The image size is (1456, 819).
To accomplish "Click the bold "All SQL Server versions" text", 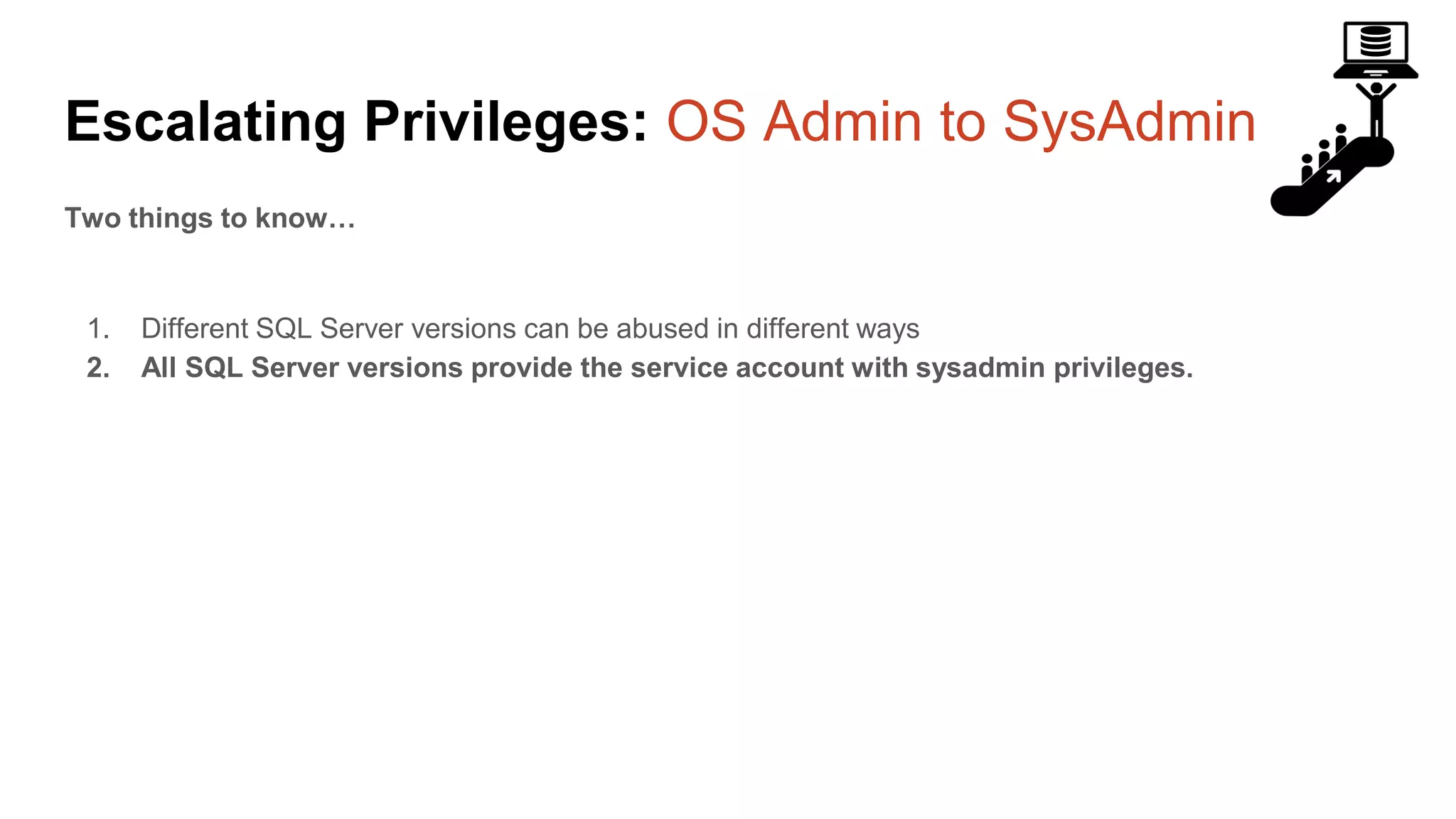I will 301,368.
